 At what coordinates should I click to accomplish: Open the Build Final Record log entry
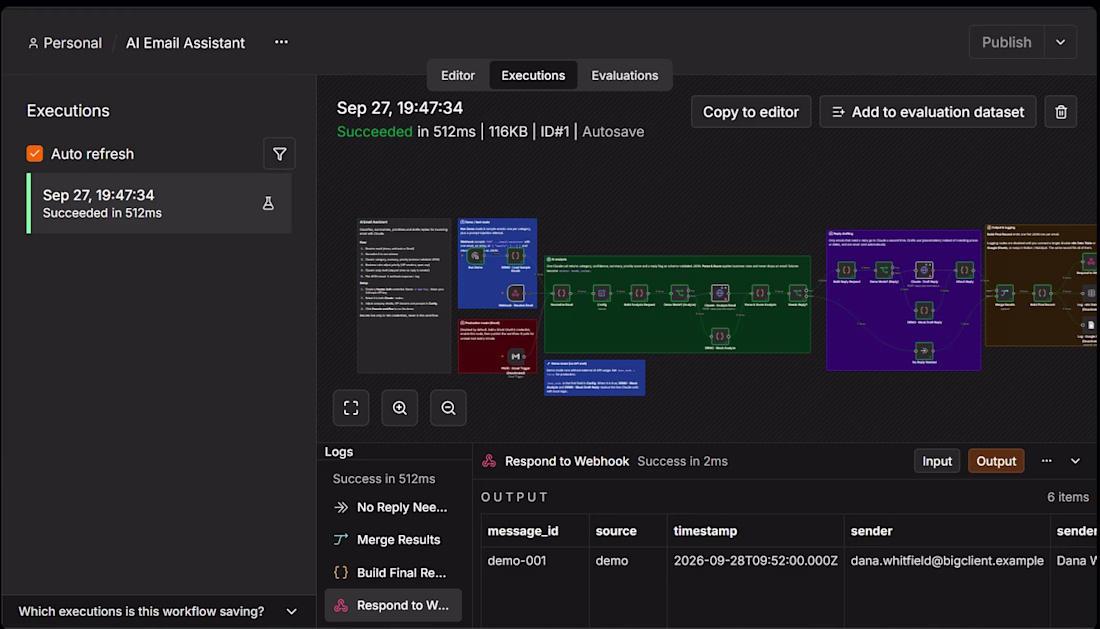(x=393, y=572)
